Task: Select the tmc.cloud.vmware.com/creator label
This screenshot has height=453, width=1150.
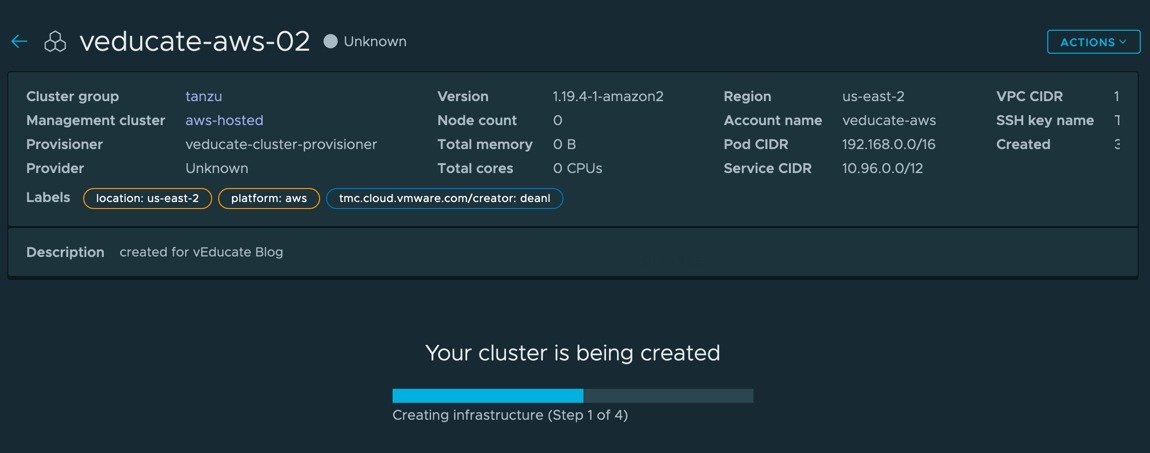Action: click(x=444, y=199)
